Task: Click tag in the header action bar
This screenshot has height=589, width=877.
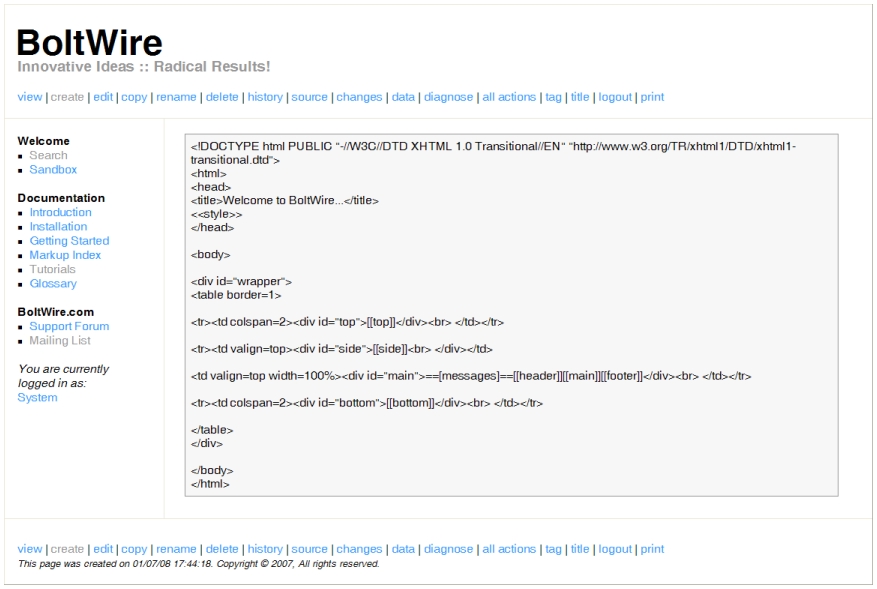Action: [x=553, y=97]
